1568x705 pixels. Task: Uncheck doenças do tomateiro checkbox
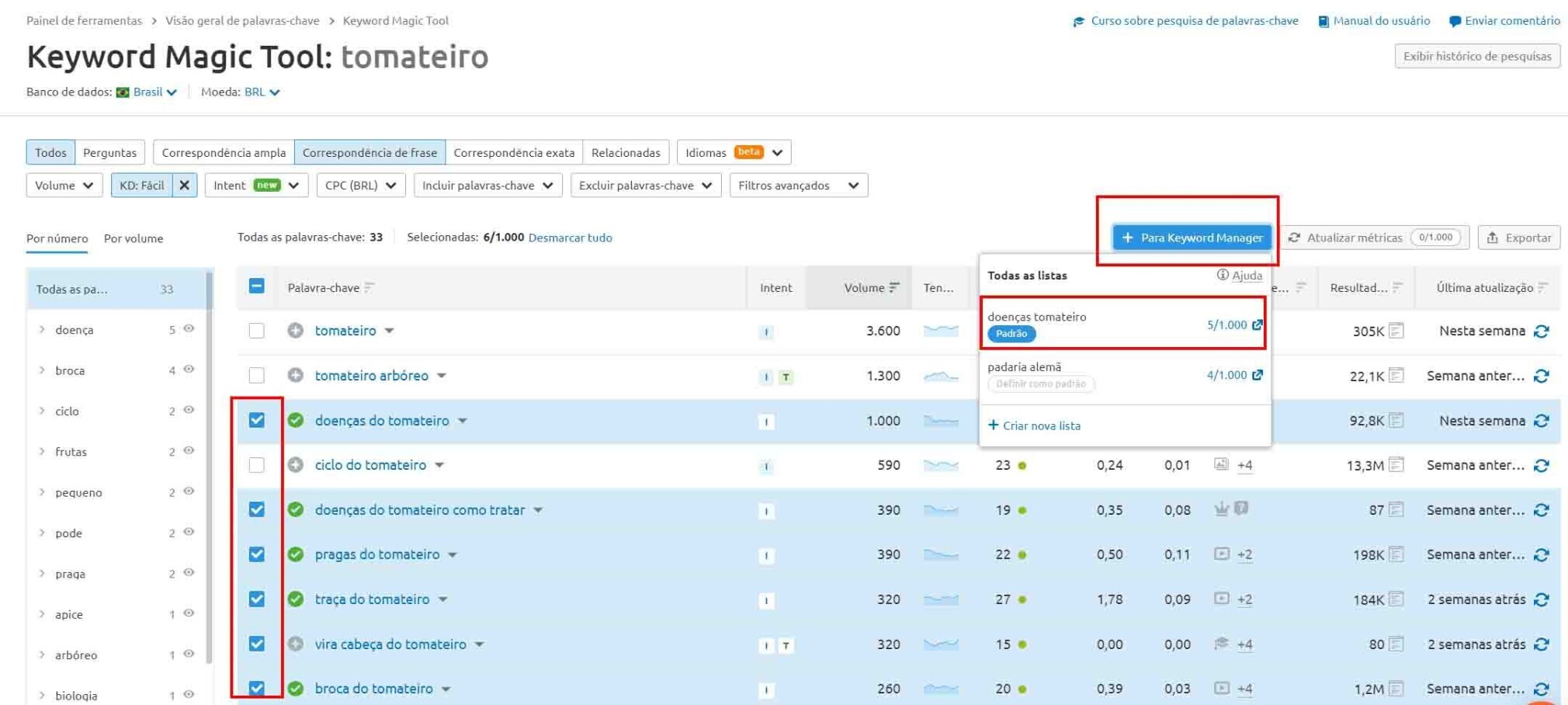(x=257, y=421)
